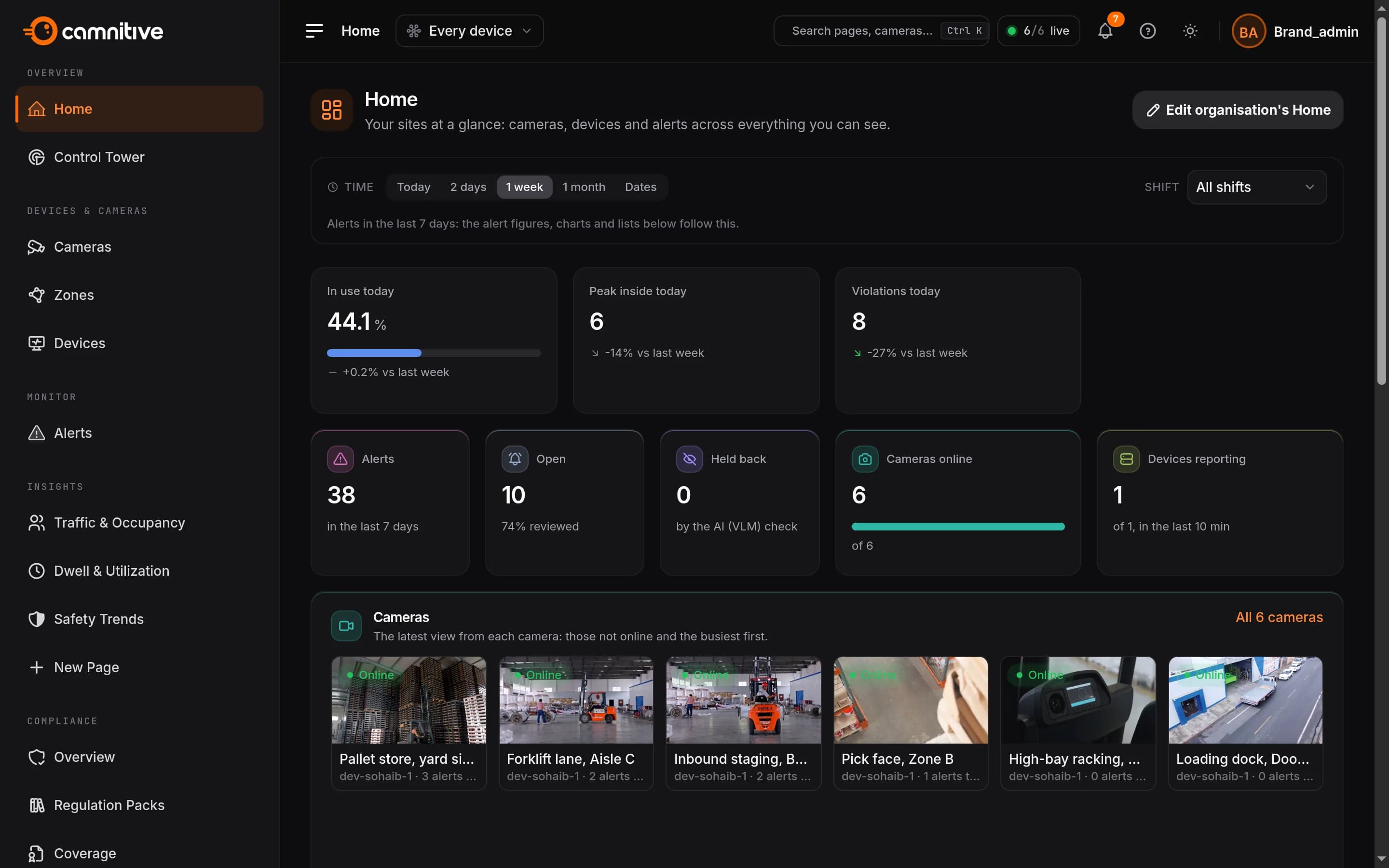Image resolution: width=1389 pixels, height=868 pixels.
Task: Open Regulation Packs under Compliance
Action: 139,805
